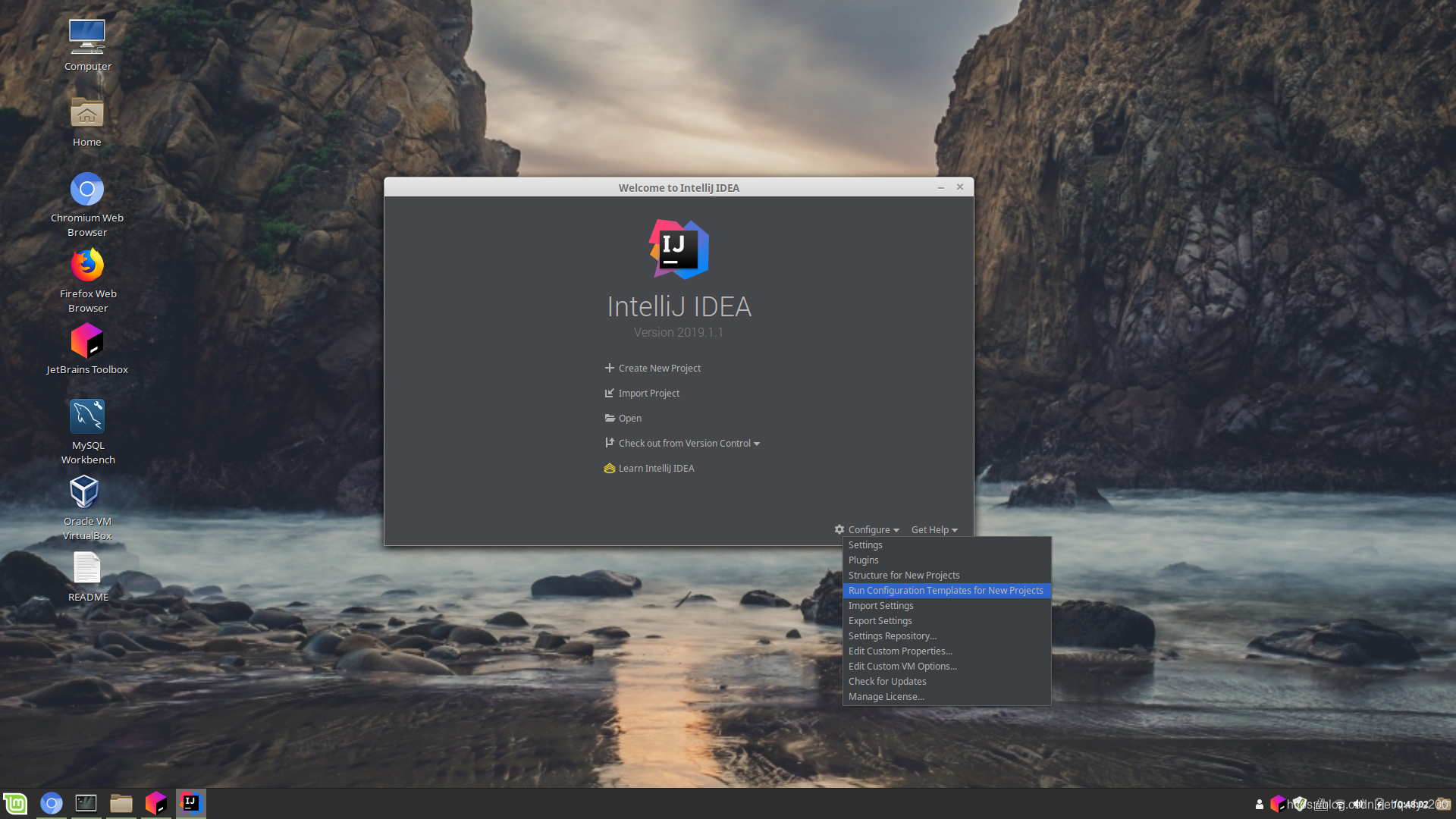Image resolution: width=1456 pixels, height=819 pixels.
Task: Click JetBrains Toolbox icon in system tray
Action: (1278, 804)
